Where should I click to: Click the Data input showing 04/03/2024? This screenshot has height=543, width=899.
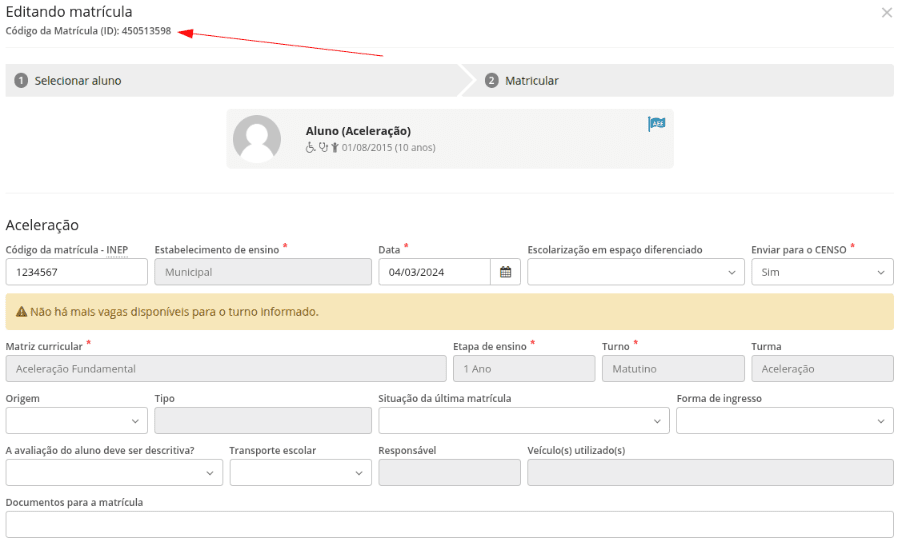tap(434, 272)
